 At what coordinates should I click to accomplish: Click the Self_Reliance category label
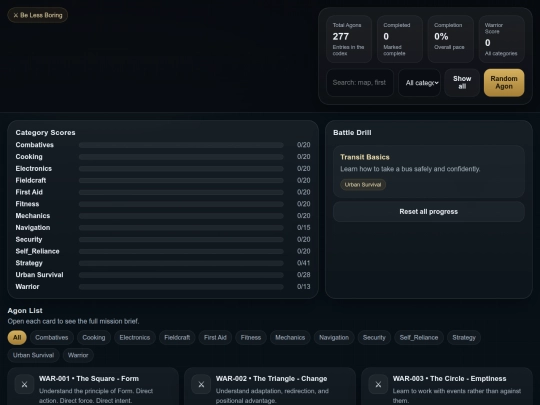37,251
